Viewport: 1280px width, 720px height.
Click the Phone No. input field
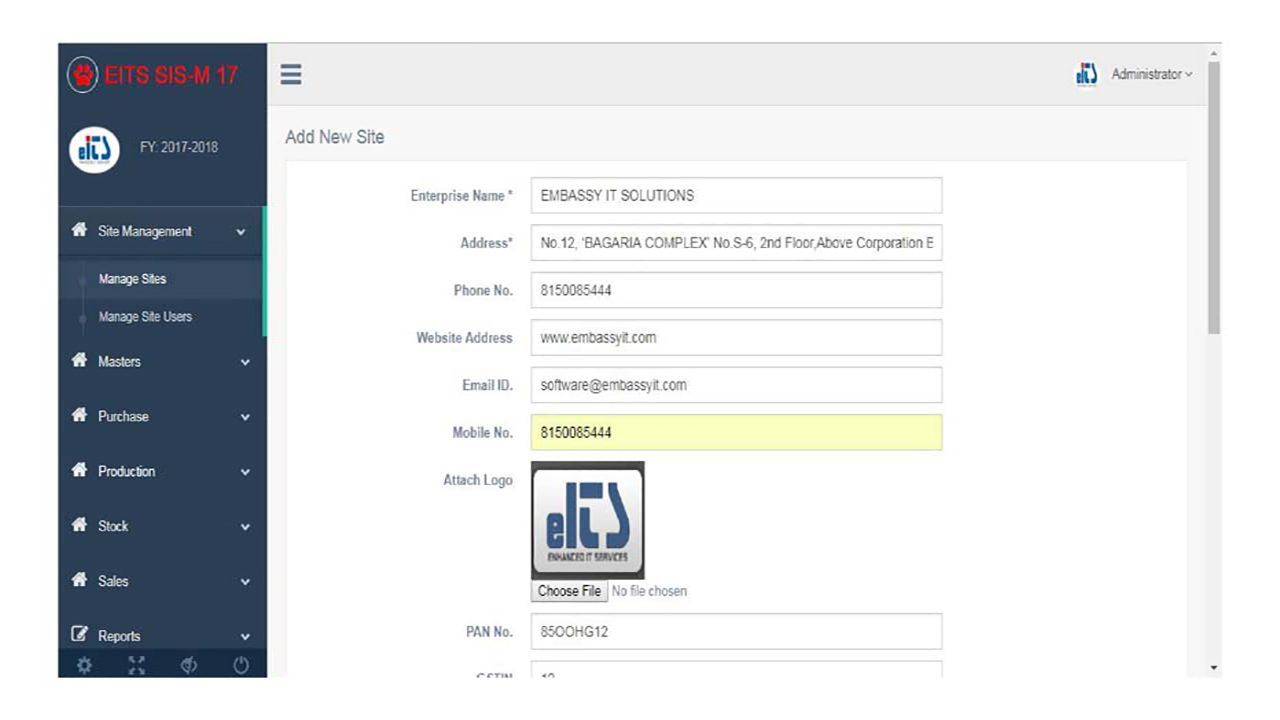[736, 290]
